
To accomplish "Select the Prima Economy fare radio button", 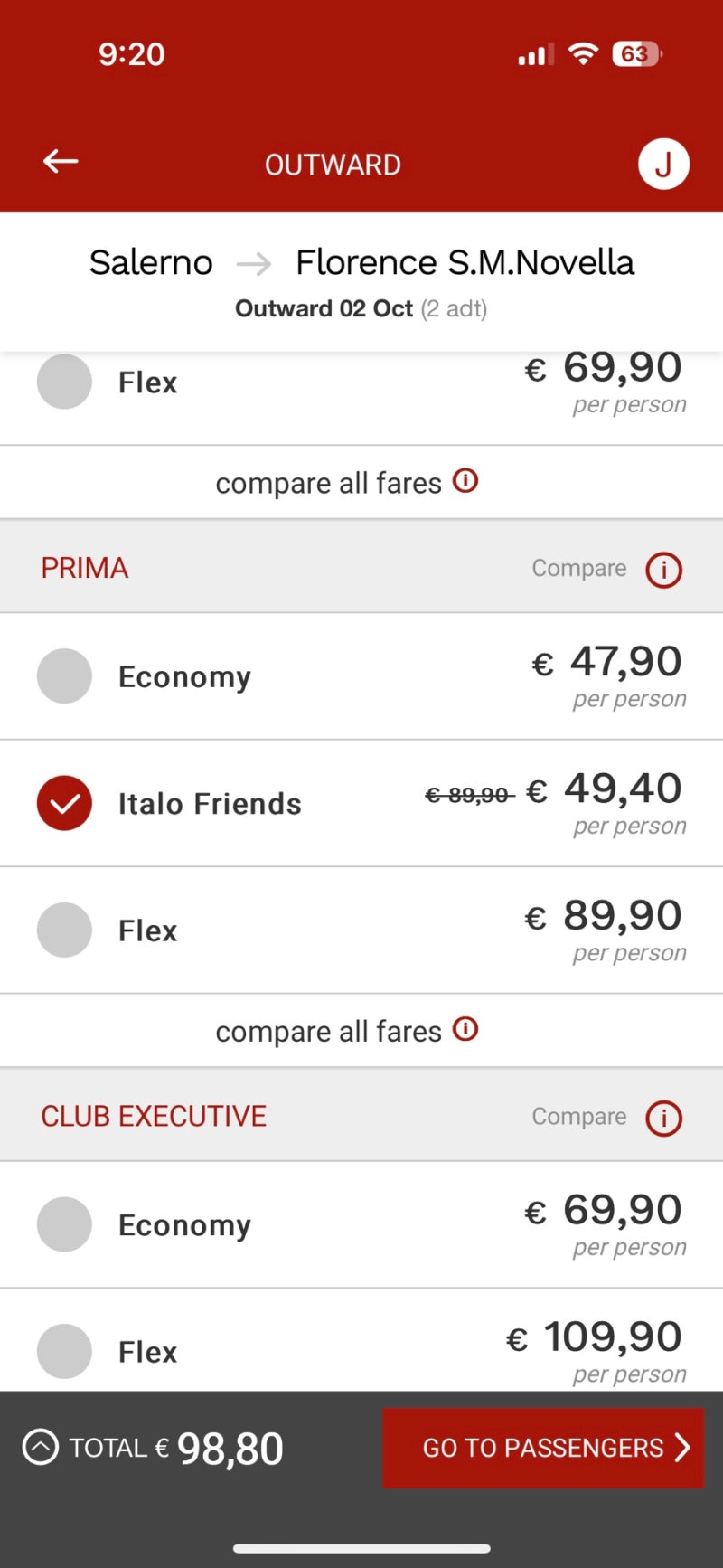I will pos(64,676).
